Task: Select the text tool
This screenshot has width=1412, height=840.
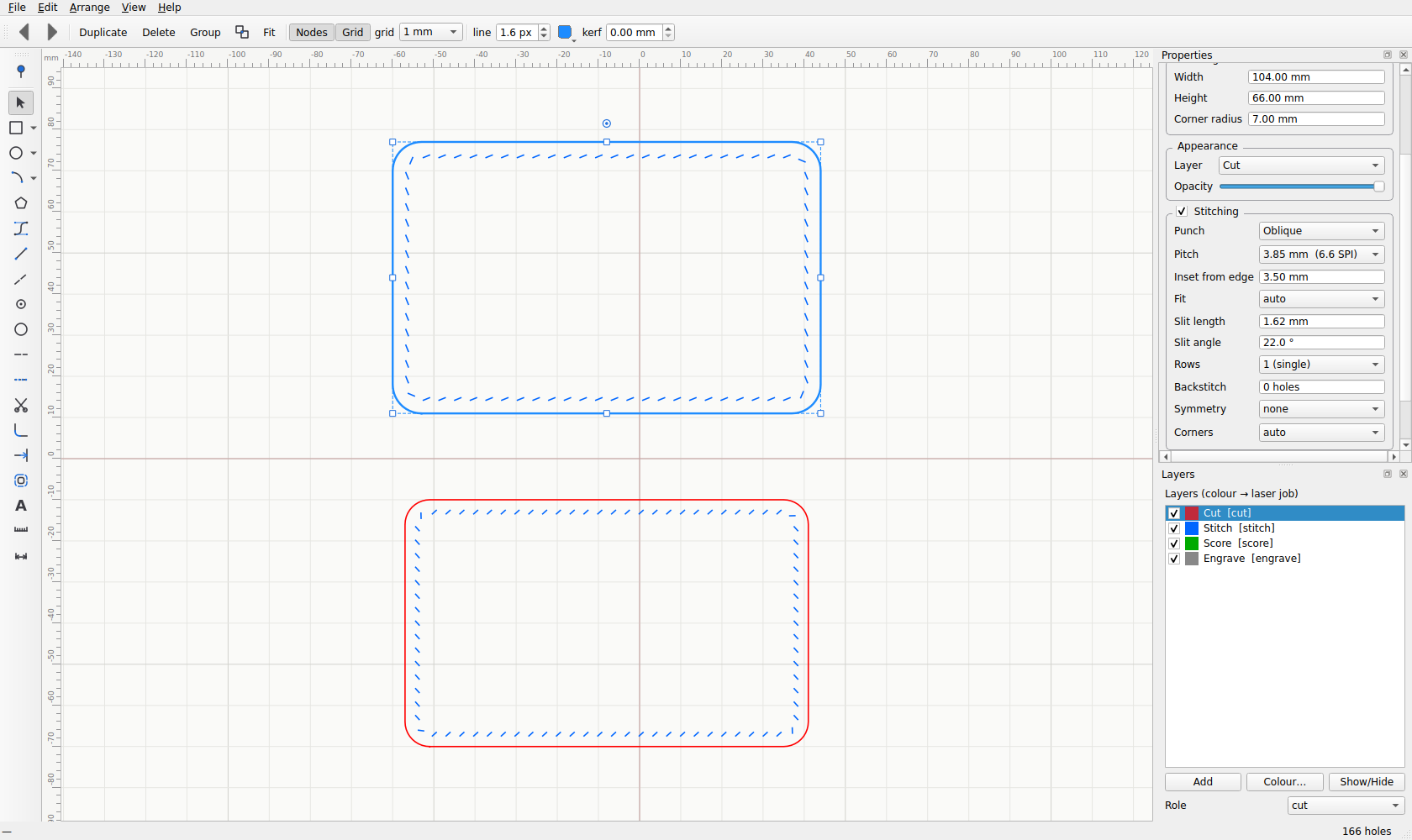Action: [21, 506]
